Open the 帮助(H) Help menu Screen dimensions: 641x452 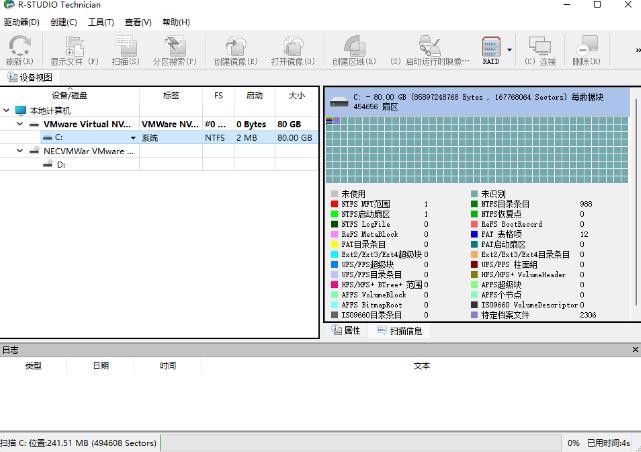coord(176,22)
